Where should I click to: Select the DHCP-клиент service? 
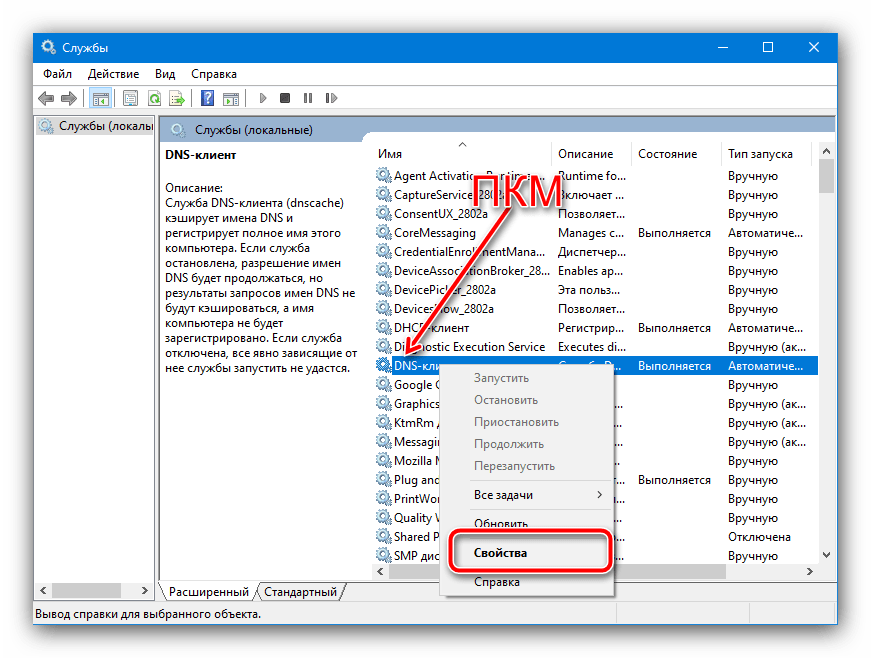[595, 328]
